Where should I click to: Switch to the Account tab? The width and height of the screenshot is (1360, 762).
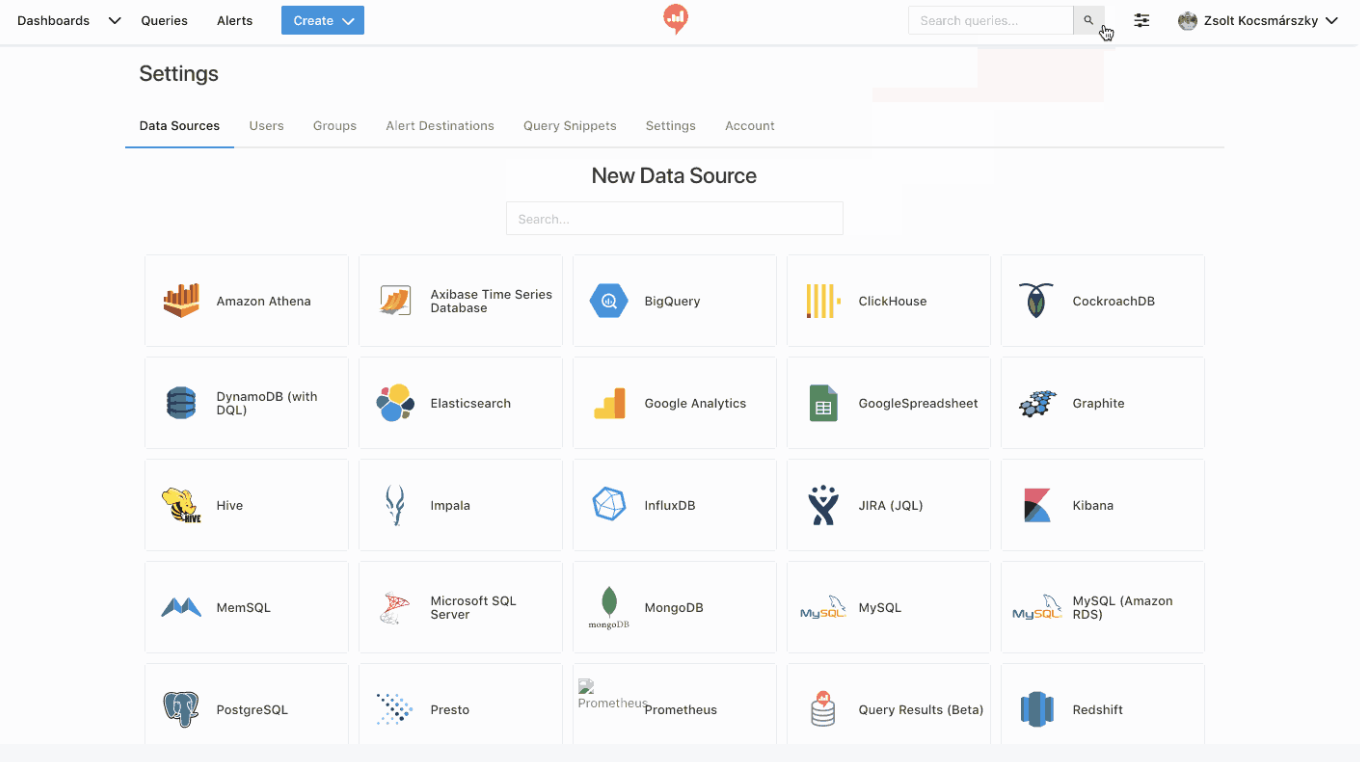pos(750,126)
